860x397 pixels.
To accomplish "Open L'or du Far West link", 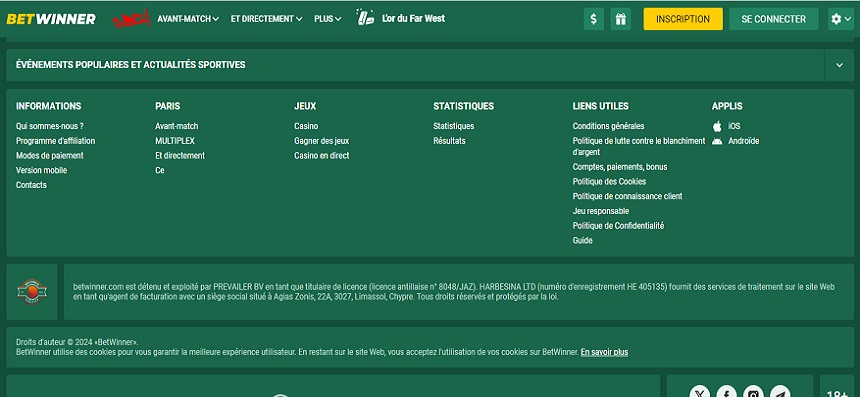I will point(414,19).
